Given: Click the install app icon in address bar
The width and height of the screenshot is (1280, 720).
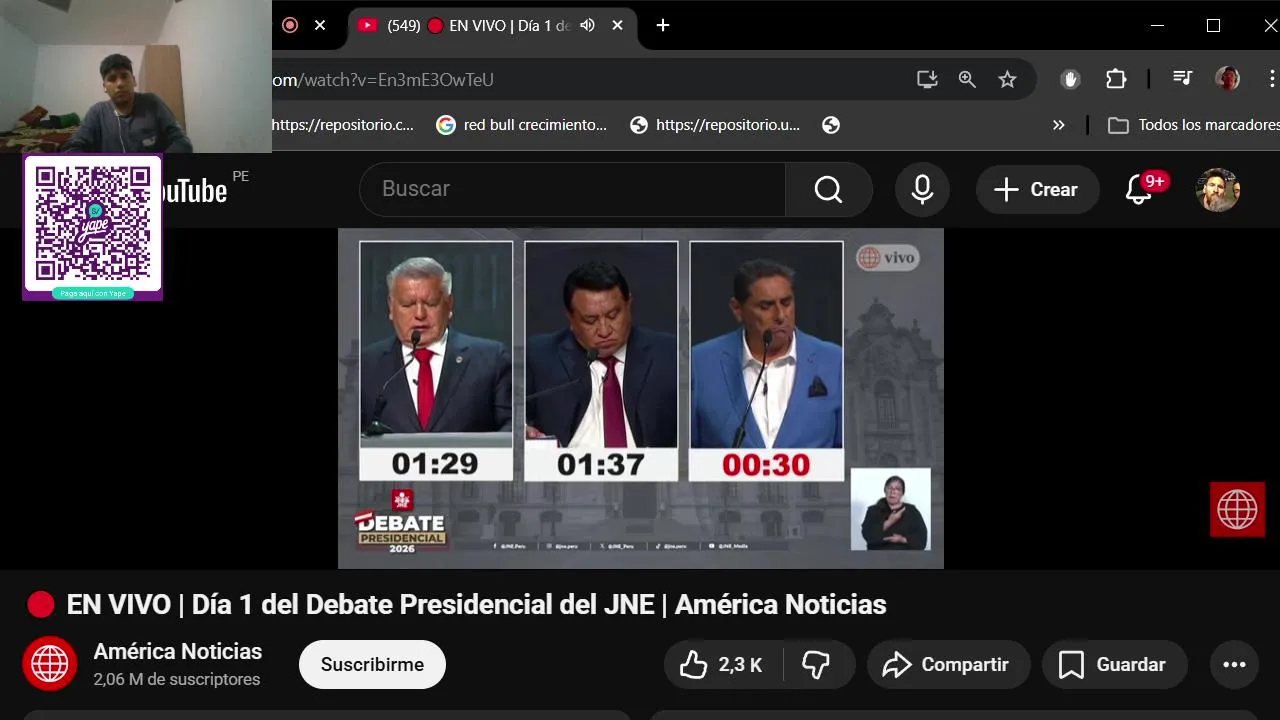Looking at the screenshot, I should tap(927, 80).
